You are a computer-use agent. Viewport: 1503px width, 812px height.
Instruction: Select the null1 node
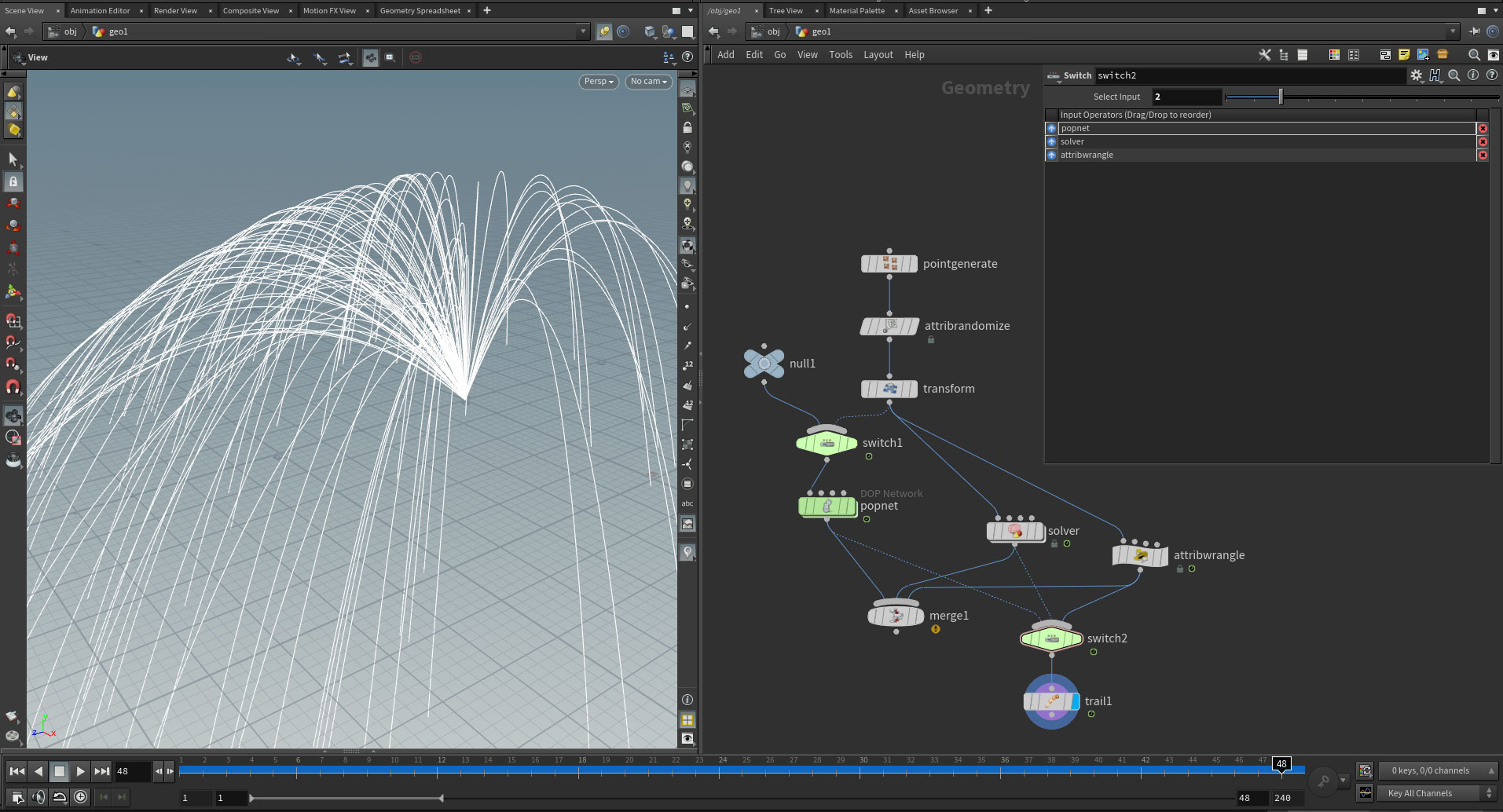pos(764,364)
